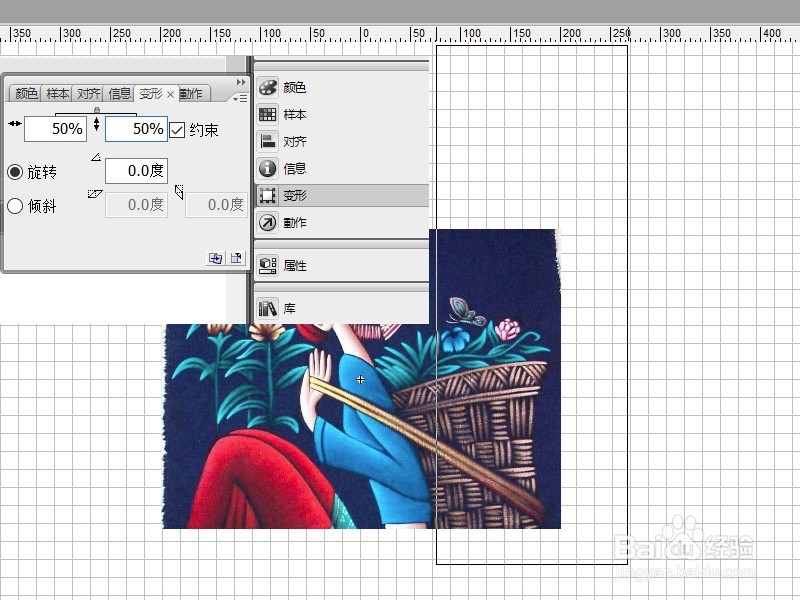Click the rotation 0.0度 input field

pos(136,171)
